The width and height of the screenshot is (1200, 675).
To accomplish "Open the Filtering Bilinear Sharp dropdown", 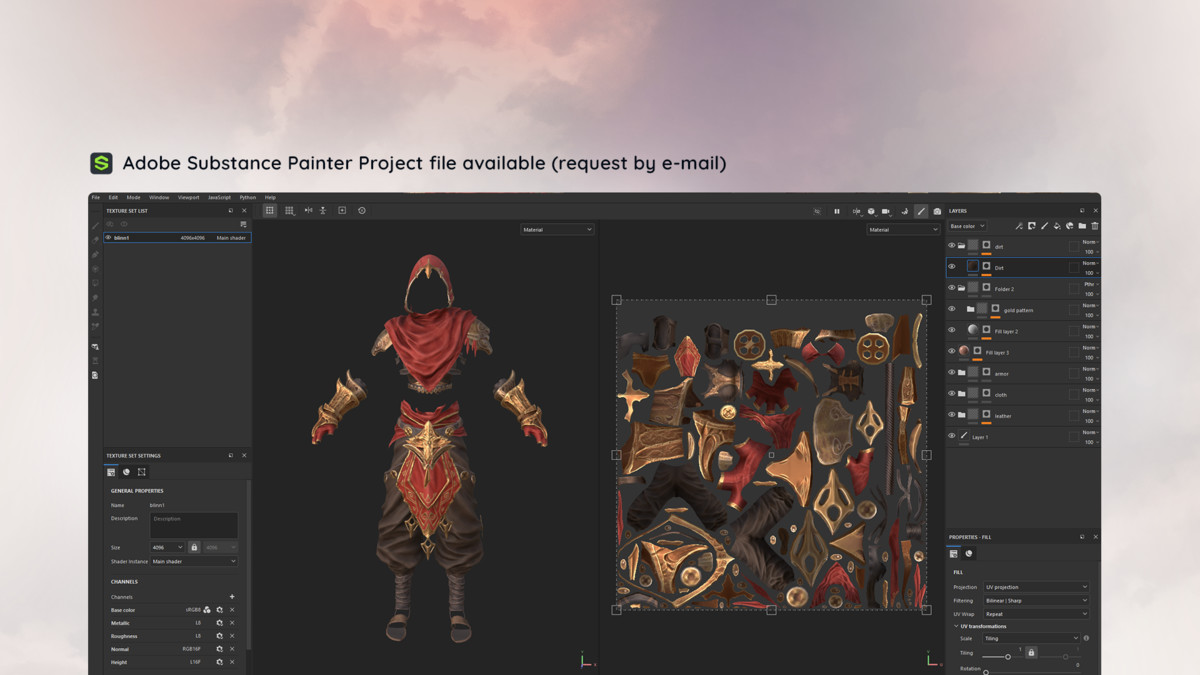I will pyautogui.click(x=1035, y=601).
